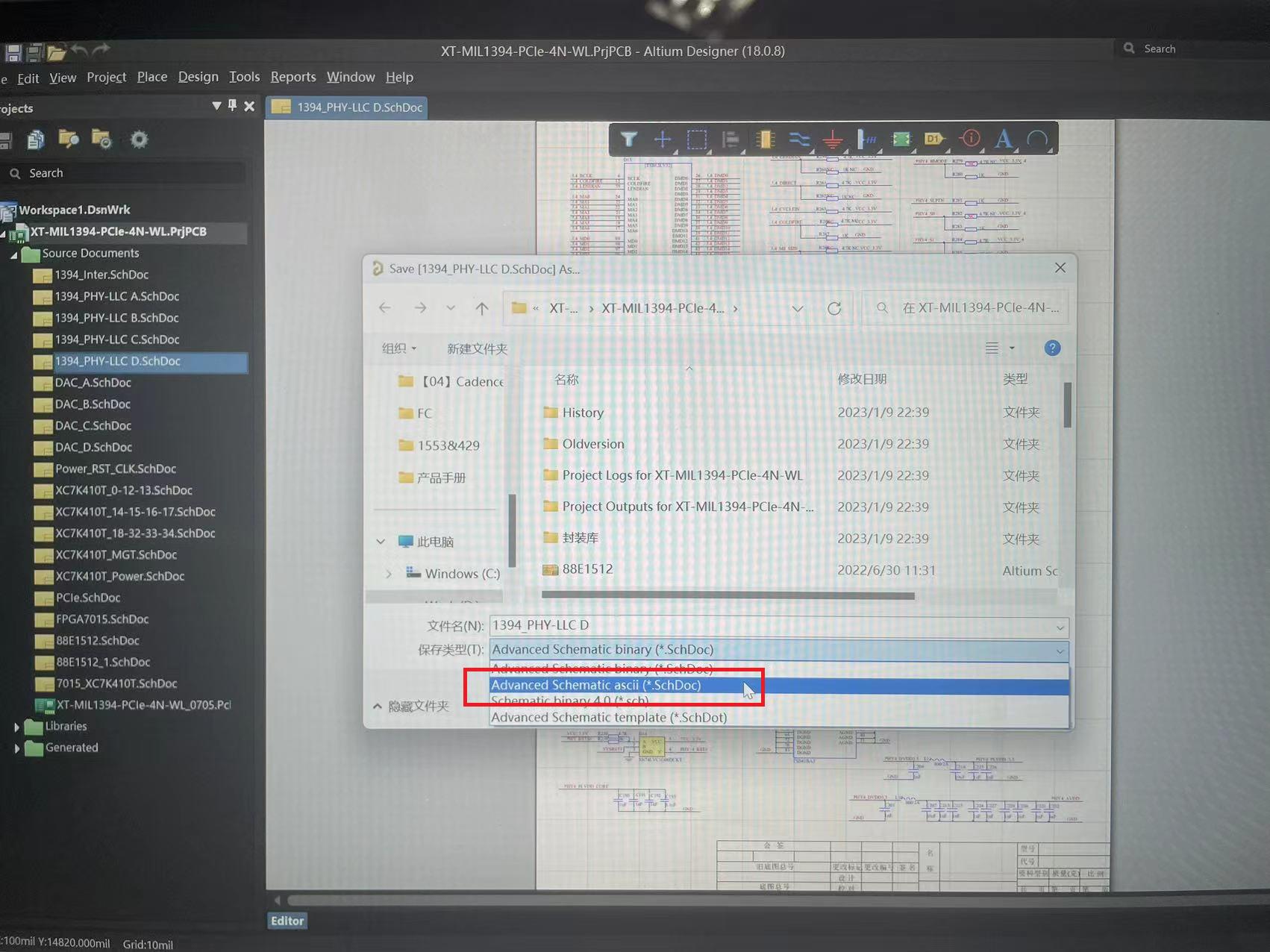Open the Tools menu
The image size is (1270, 952).
[244, 77]
